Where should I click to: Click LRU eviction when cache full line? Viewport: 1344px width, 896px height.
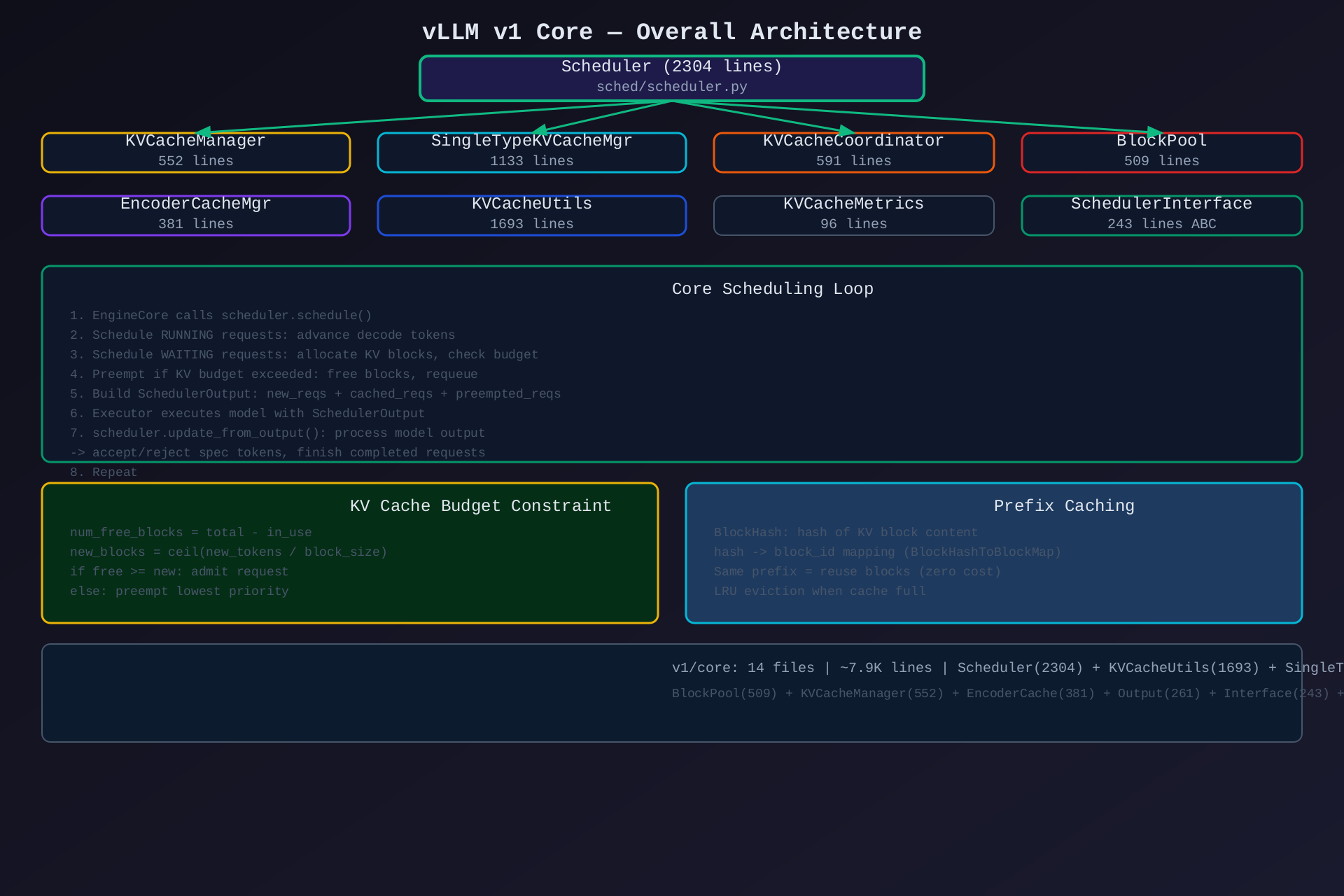pyautogui.click(x=820, y=591)
